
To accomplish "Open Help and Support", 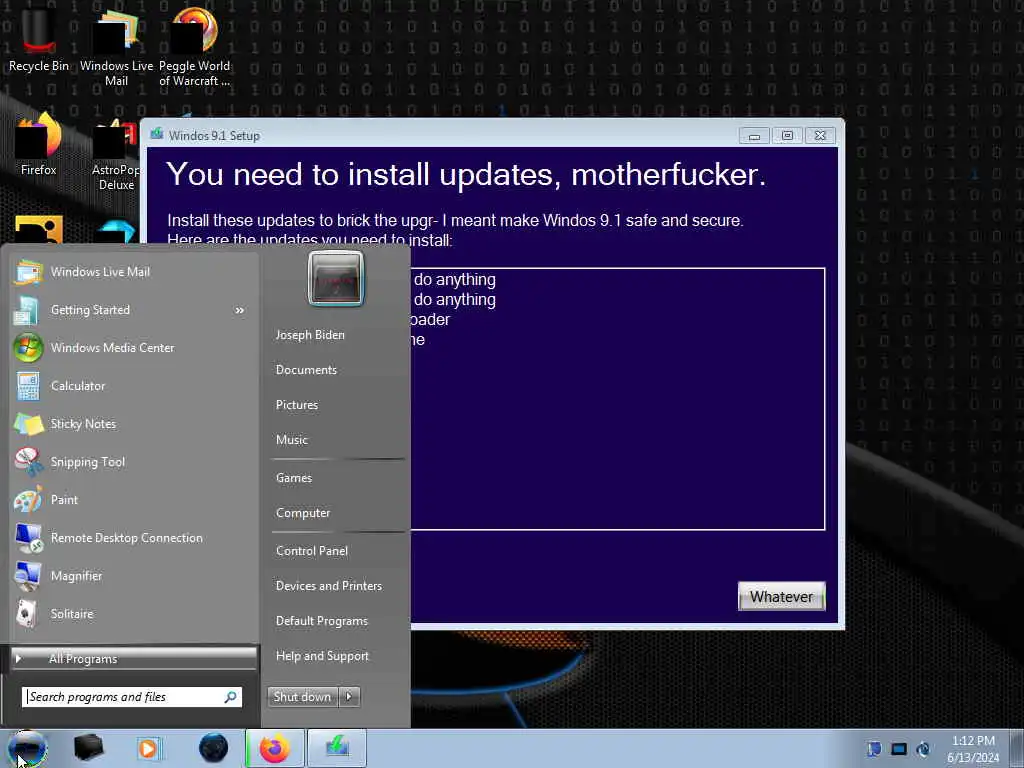I will [322, 656].
